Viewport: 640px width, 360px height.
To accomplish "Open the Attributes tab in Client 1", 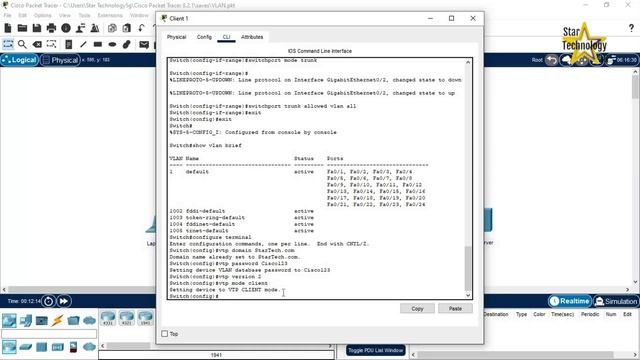I will tap(252, 37).
